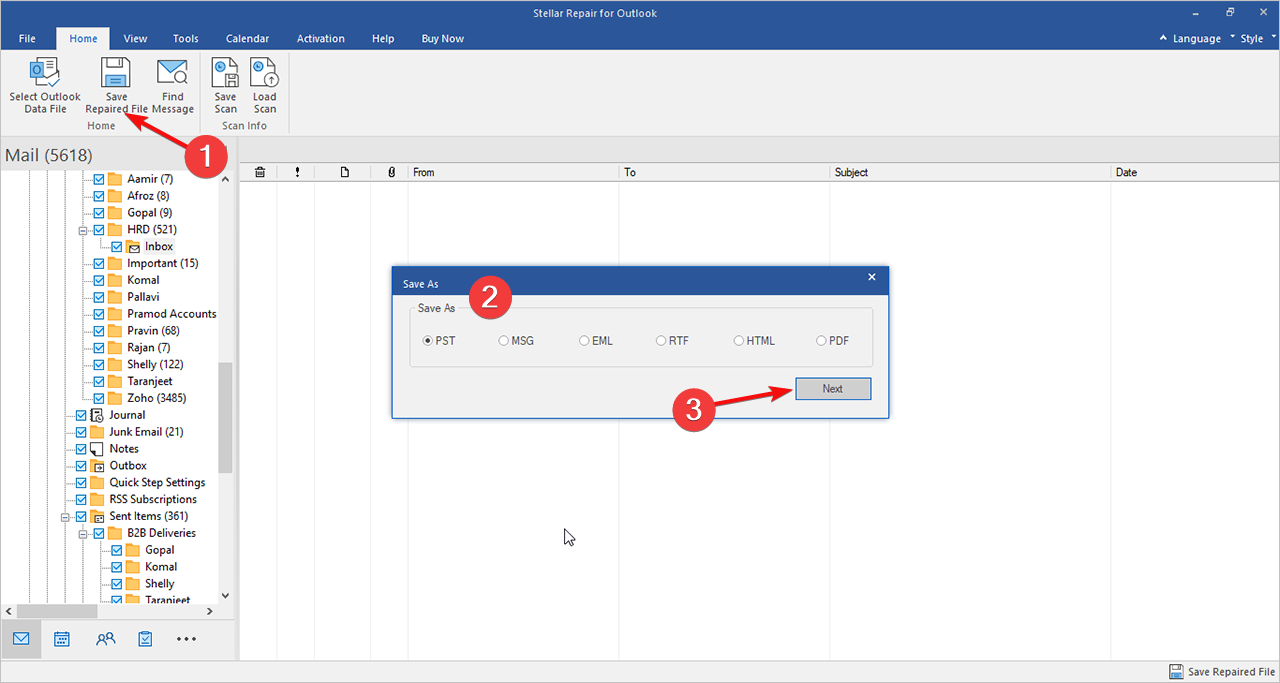Viewport: 1280px width, 683px height.
Task: Collapse the B2B Deliveries node
Action: [84, 533]
